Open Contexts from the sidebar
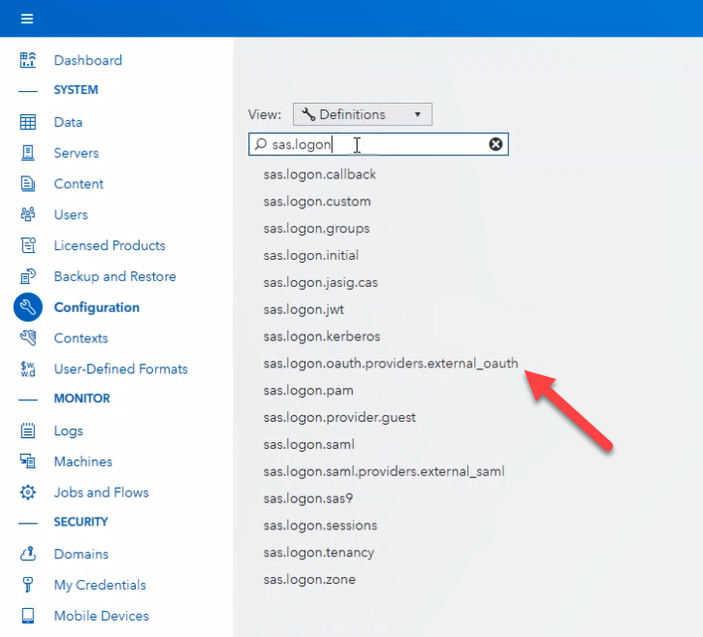The height and width of the screenshot is (637, 703). 81,338
